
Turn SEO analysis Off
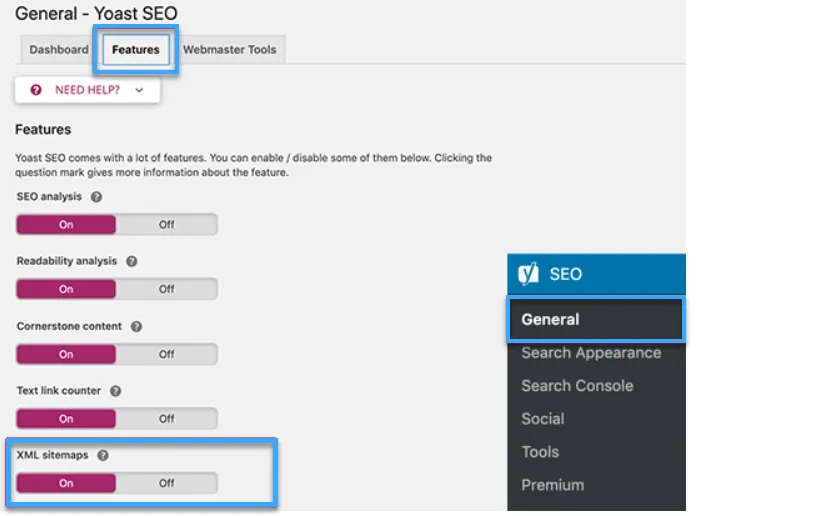pos(167,225)
